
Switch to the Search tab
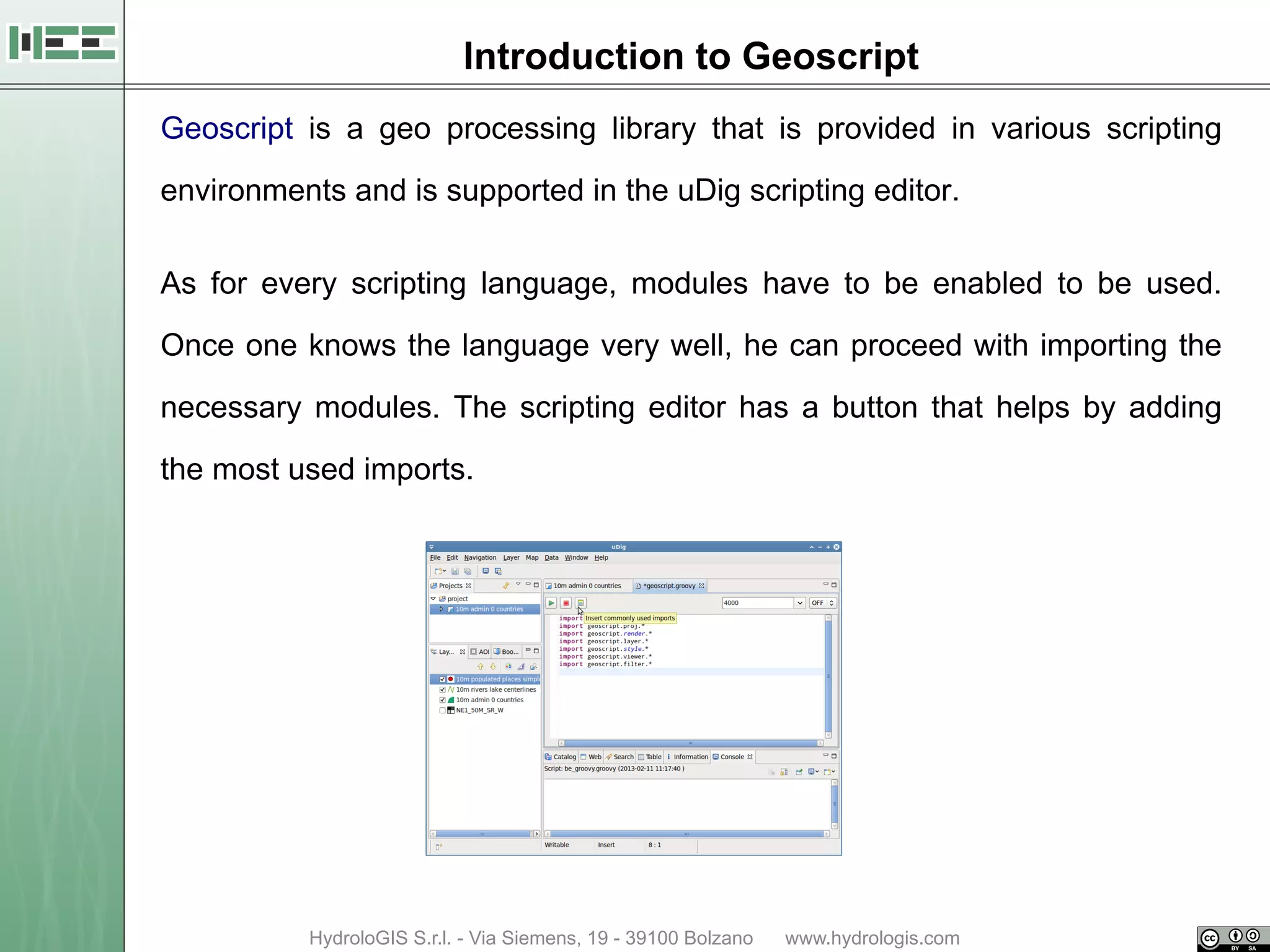click(619, 757)
